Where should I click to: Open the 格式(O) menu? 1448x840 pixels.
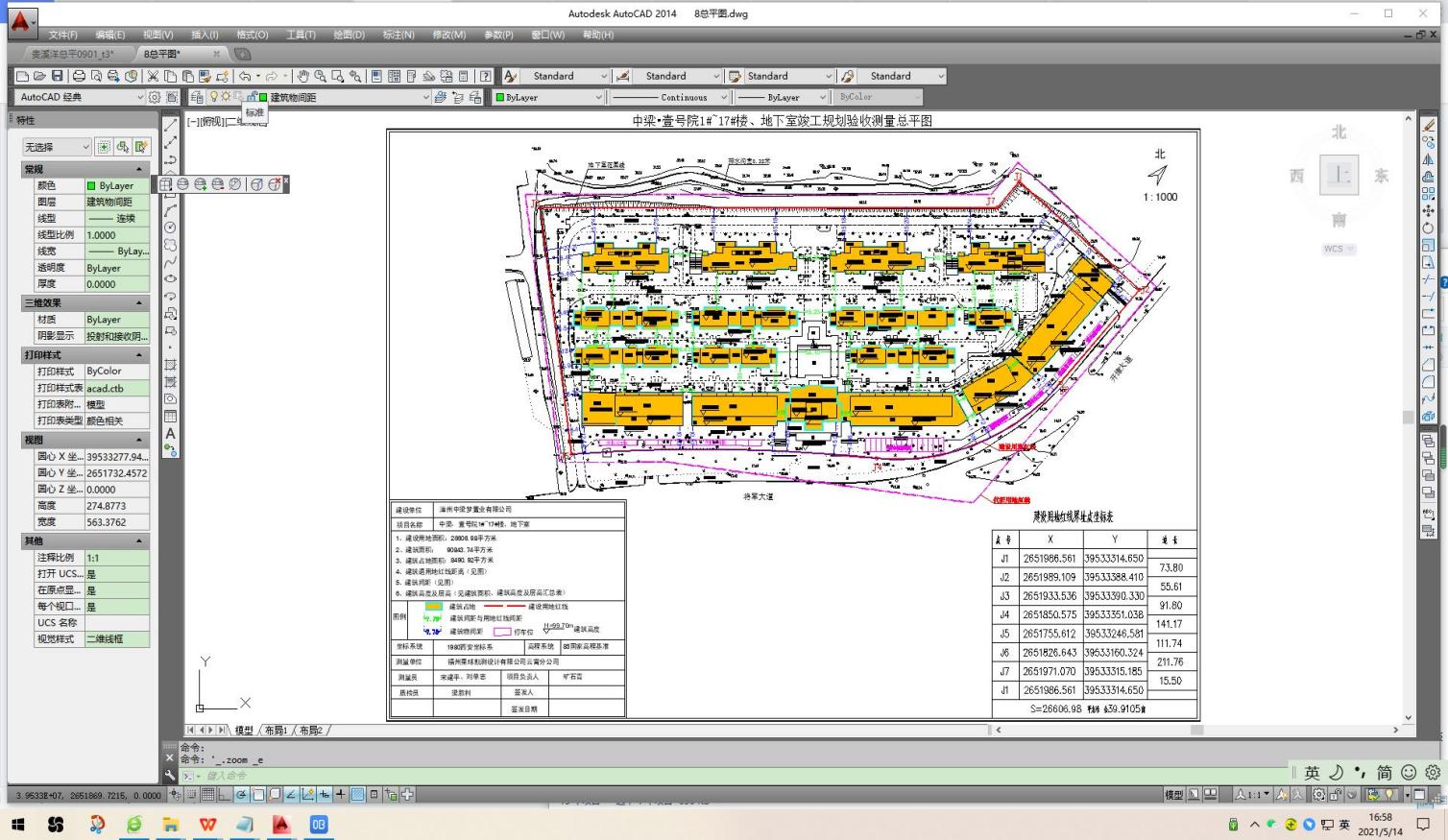coord(253,35)
